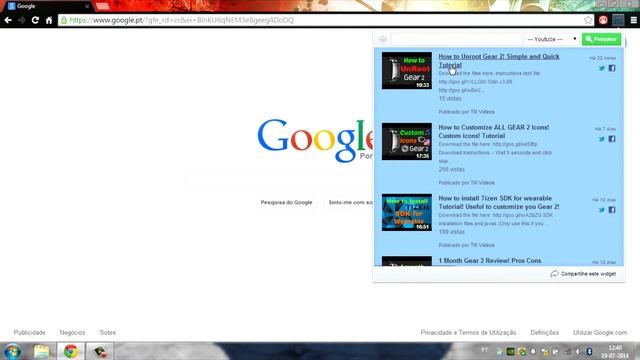Click the faded logo icon beside widget search box
The image size is (640, 360).
[x=382, y=39]
